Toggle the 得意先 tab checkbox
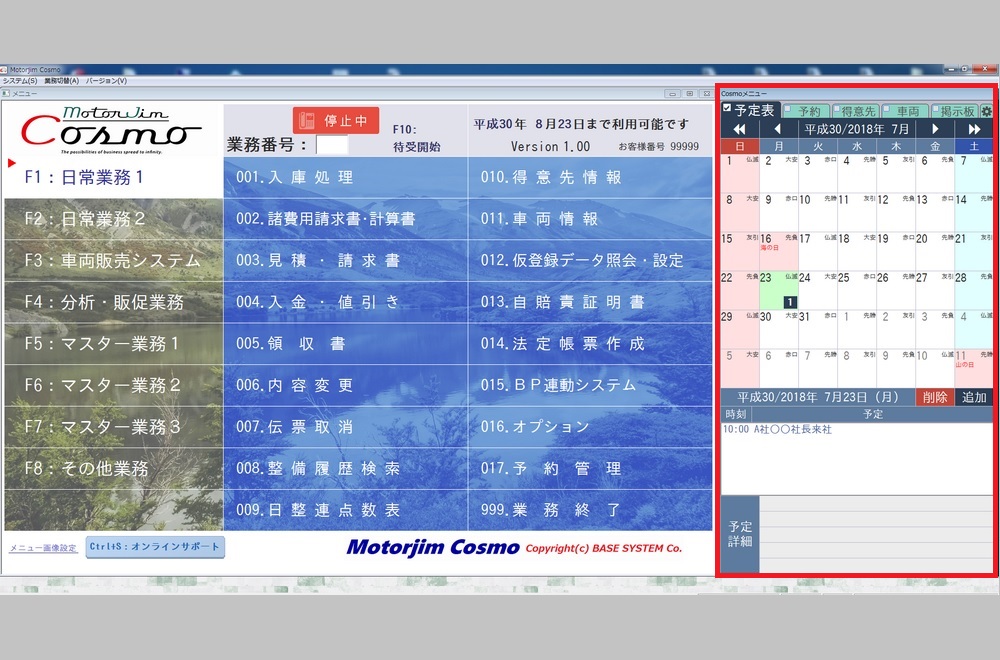Image resolution: width=1000 pixels, height=660 pixels. pyautogui.click(x=837, y=110)
